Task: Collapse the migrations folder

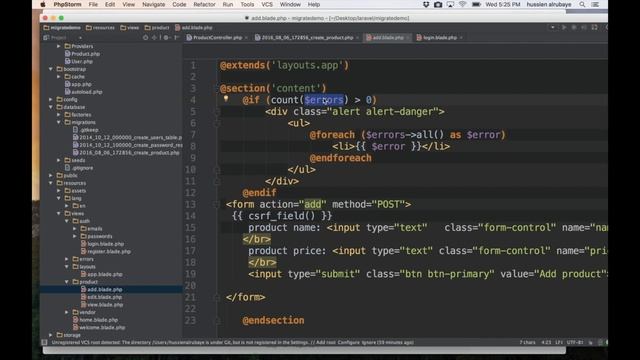Action: (59, 122)
